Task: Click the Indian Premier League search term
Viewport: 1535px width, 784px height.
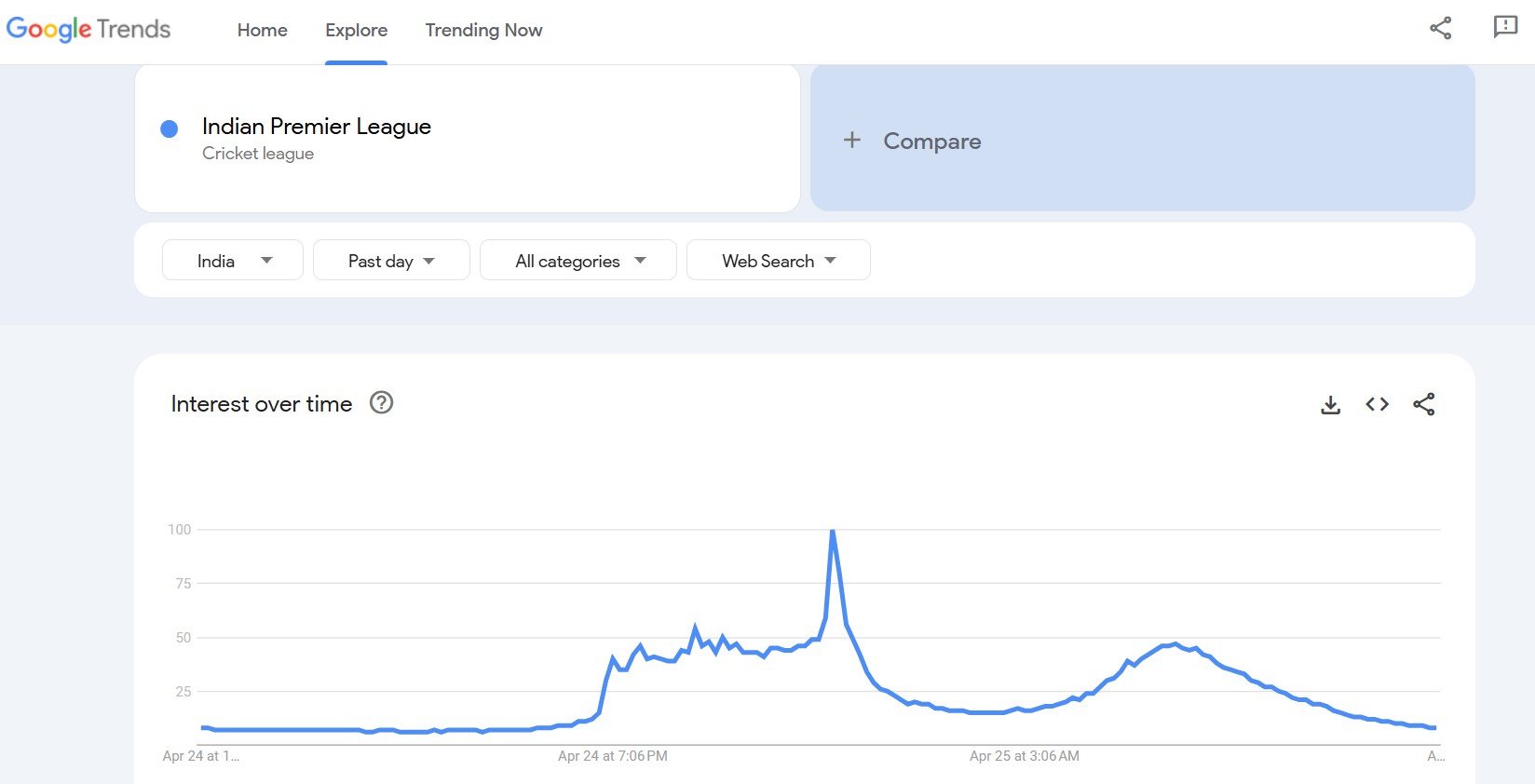Action: [x=317, y=127]
